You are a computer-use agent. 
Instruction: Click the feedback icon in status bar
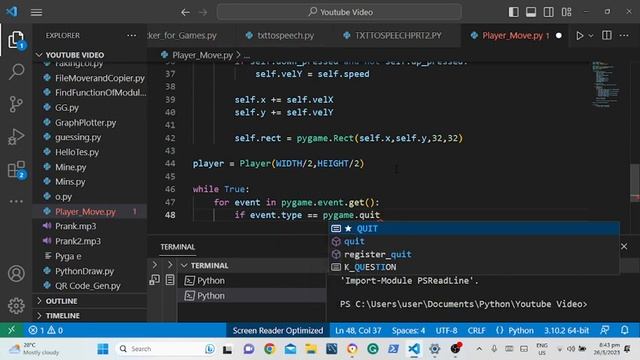click(x=605, y=330)
